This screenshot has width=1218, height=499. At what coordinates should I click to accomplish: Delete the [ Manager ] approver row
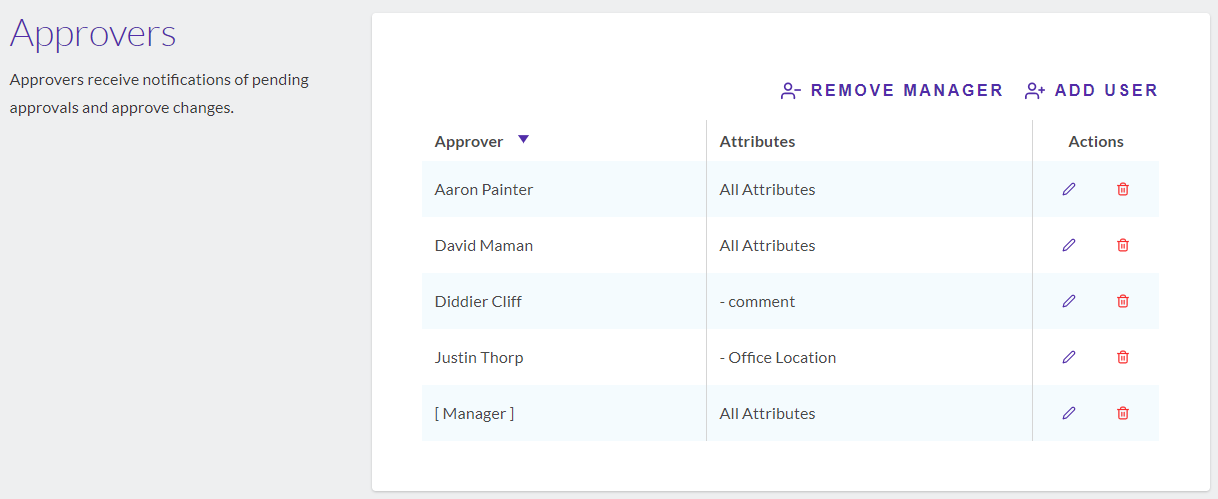(x=1123, y=413)
